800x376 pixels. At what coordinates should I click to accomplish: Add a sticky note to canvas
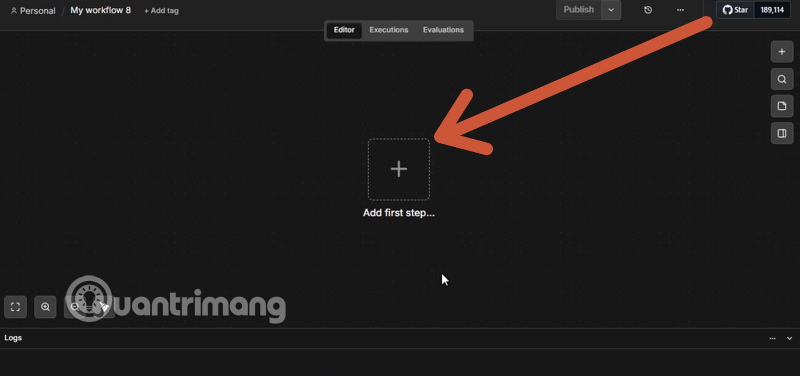click(782, 106)
